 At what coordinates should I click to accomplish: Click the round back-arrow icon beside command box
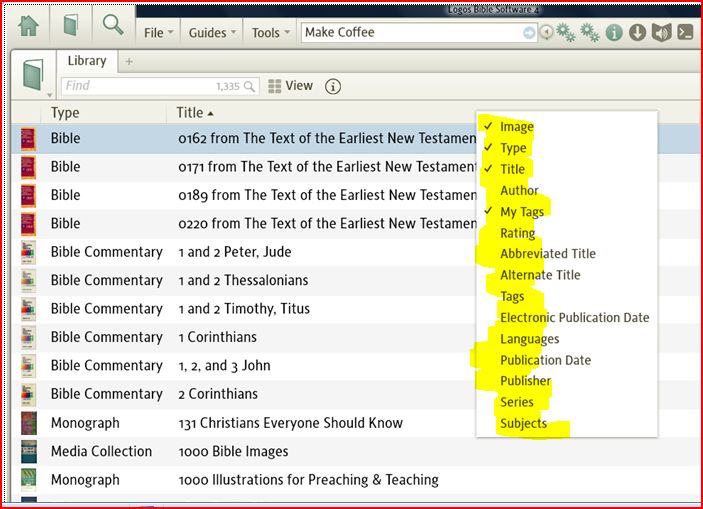547,32
